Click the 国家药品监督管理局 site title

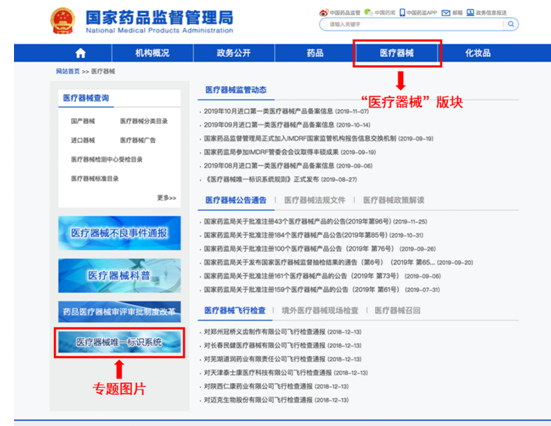160,18
